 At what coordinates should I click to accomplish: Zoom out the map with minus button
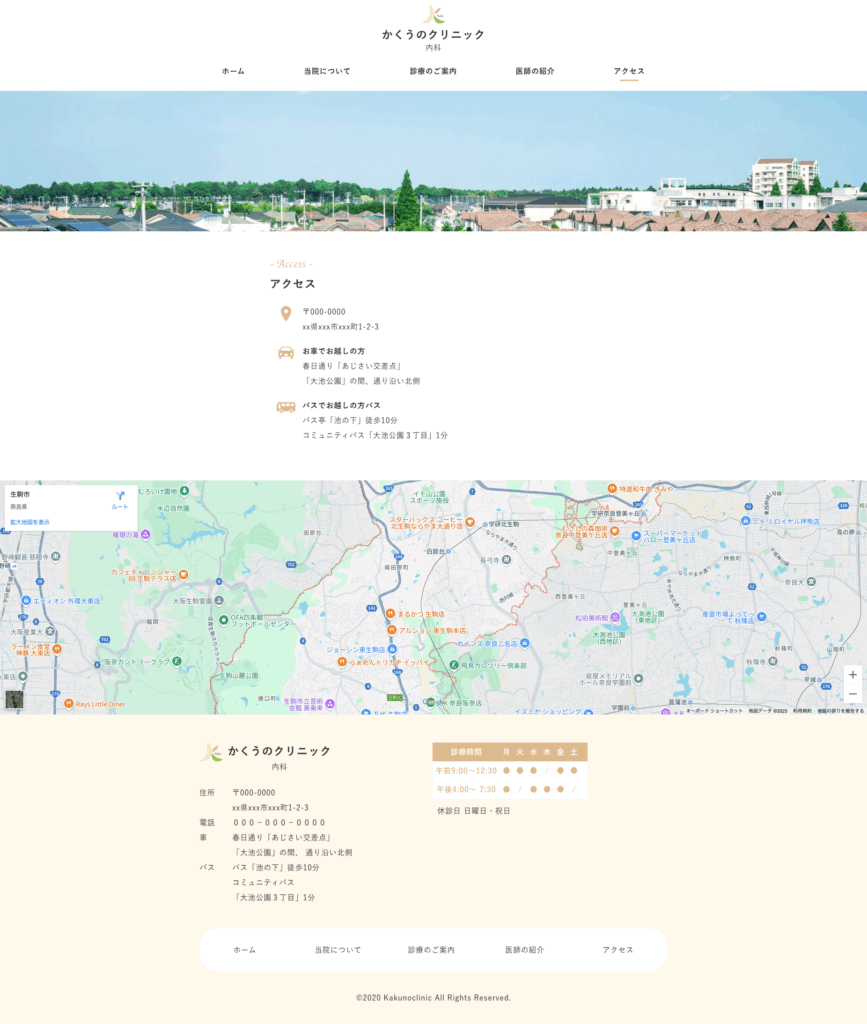tap(852, 694)
